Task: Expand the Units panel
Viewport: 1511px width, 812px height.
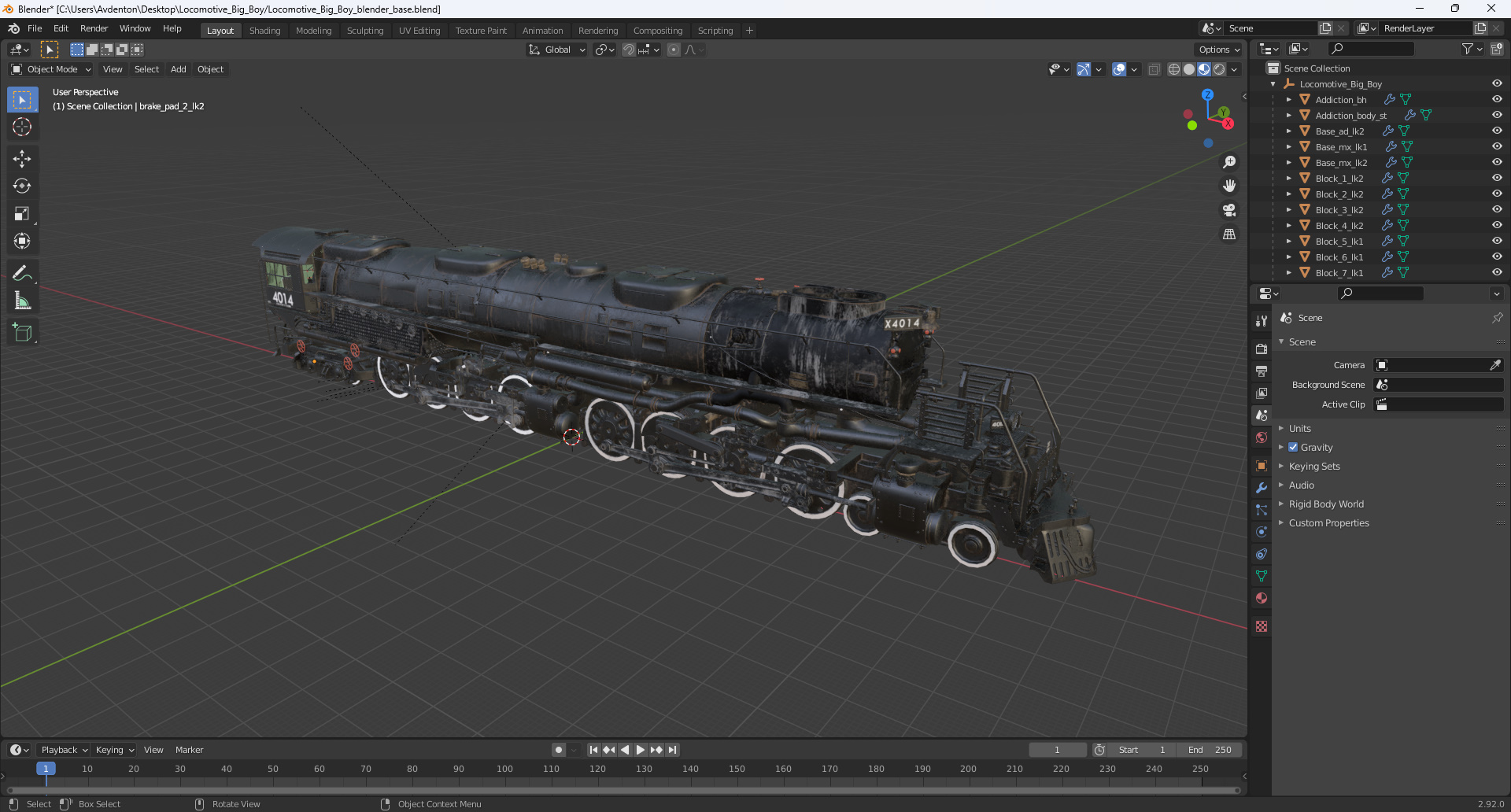Action: 1300,428
